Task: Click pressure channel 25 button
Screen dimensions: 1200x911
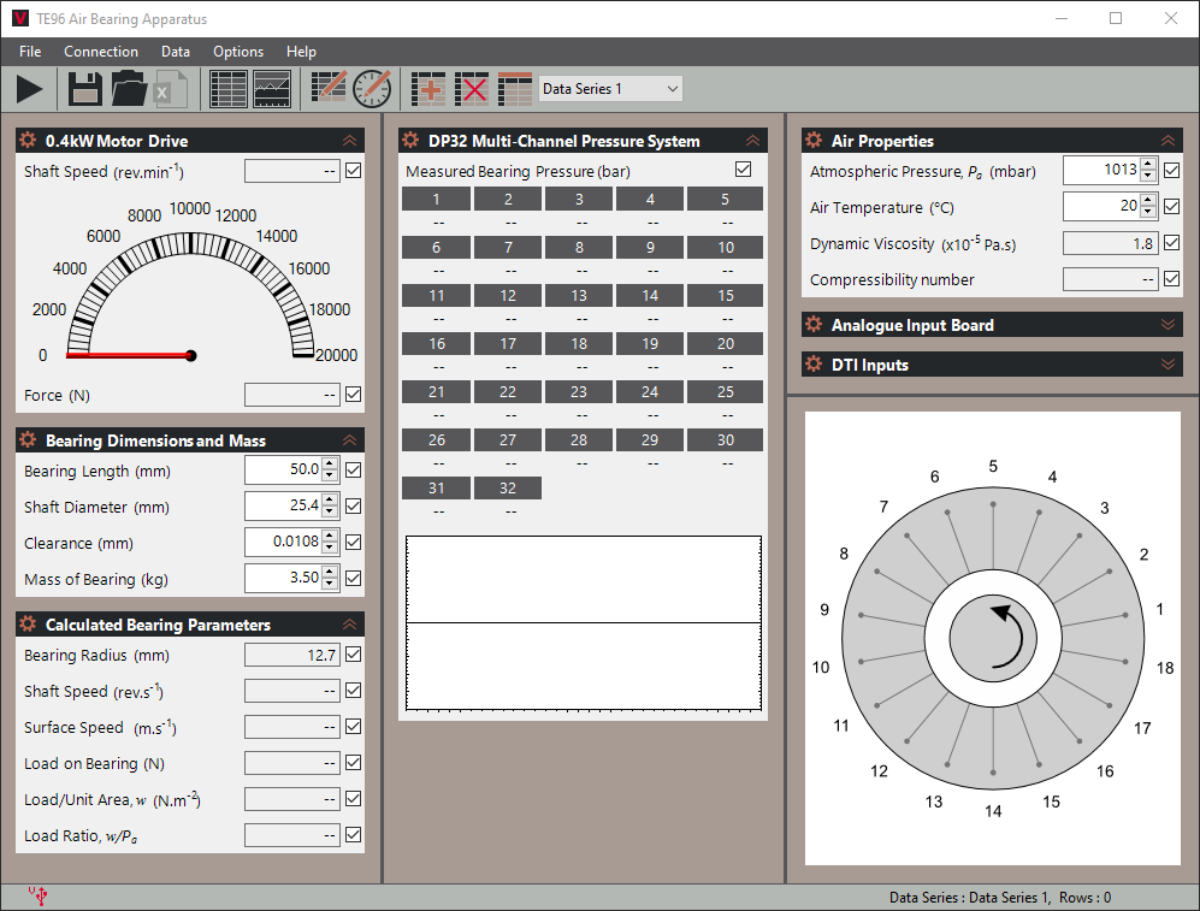Action: pyautogui.click(x=725, y=391)
